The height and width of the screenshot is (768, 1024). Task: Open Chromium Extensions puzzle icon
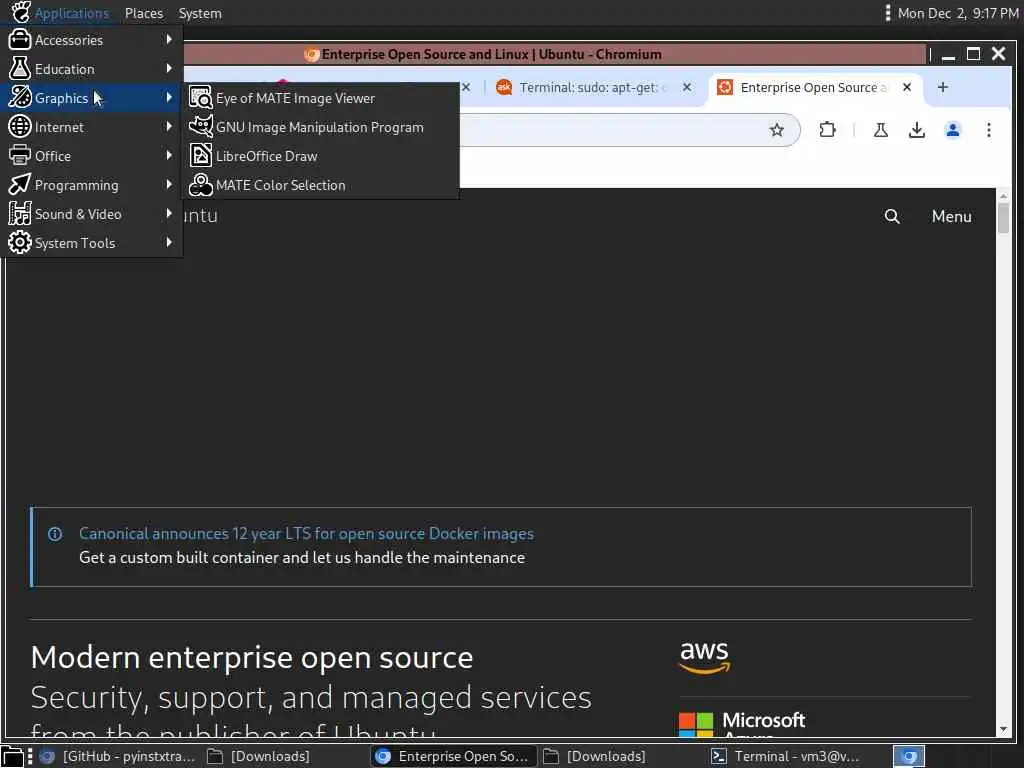pos(827,129)
